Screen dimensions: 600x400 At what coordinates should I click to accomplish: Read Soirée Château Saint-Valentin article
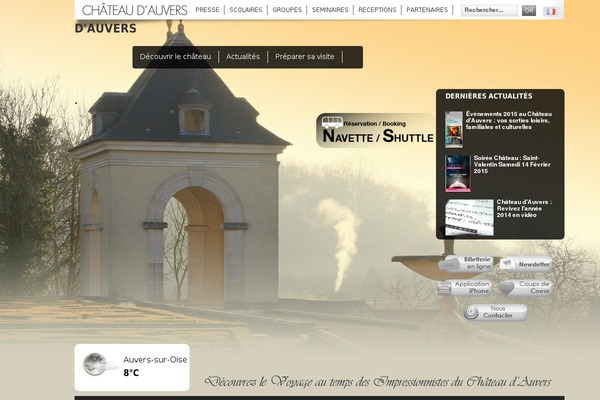click(512, 165)
